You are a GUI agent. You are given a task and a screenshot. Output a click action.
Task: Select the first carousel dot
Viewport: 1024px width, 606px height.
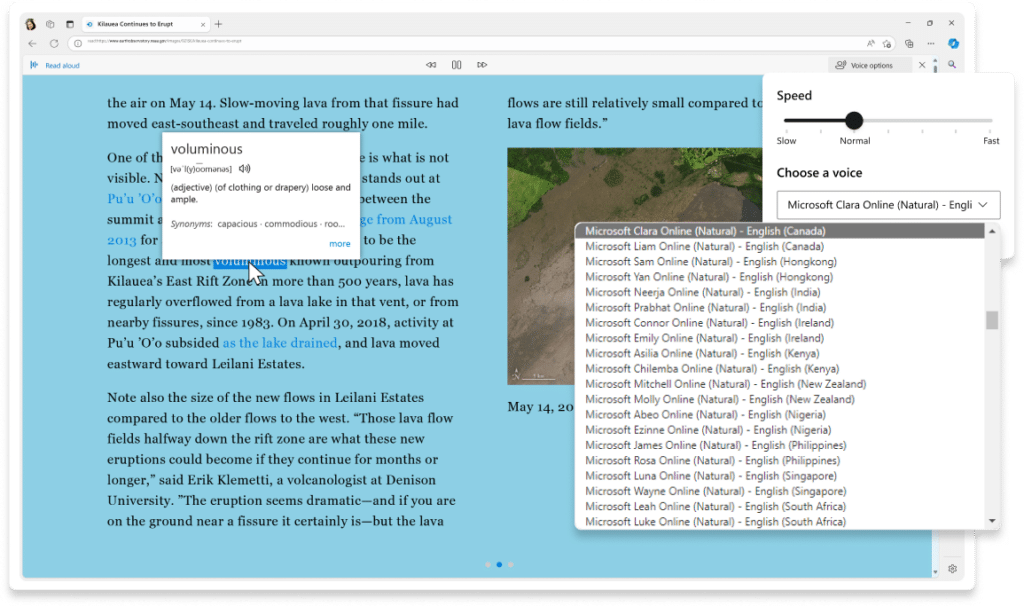click(x=488, y=564)
